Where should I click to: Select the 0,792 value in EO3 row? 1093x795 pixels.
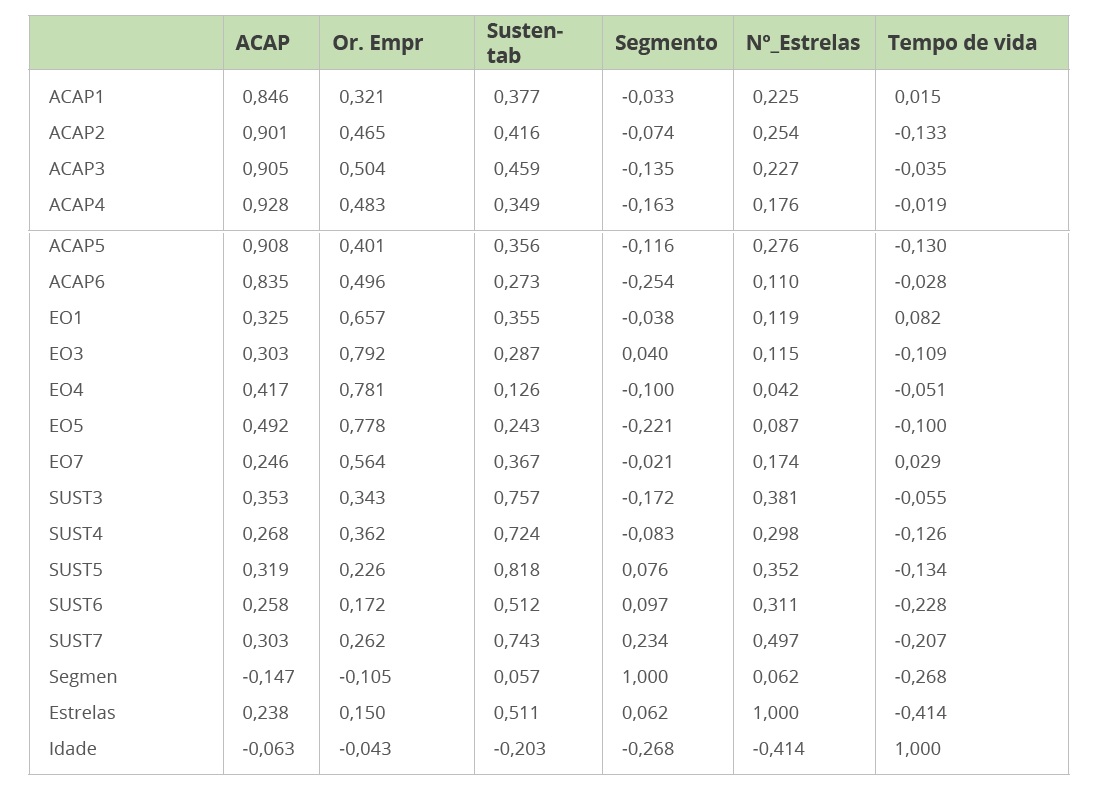click(361, 354)
